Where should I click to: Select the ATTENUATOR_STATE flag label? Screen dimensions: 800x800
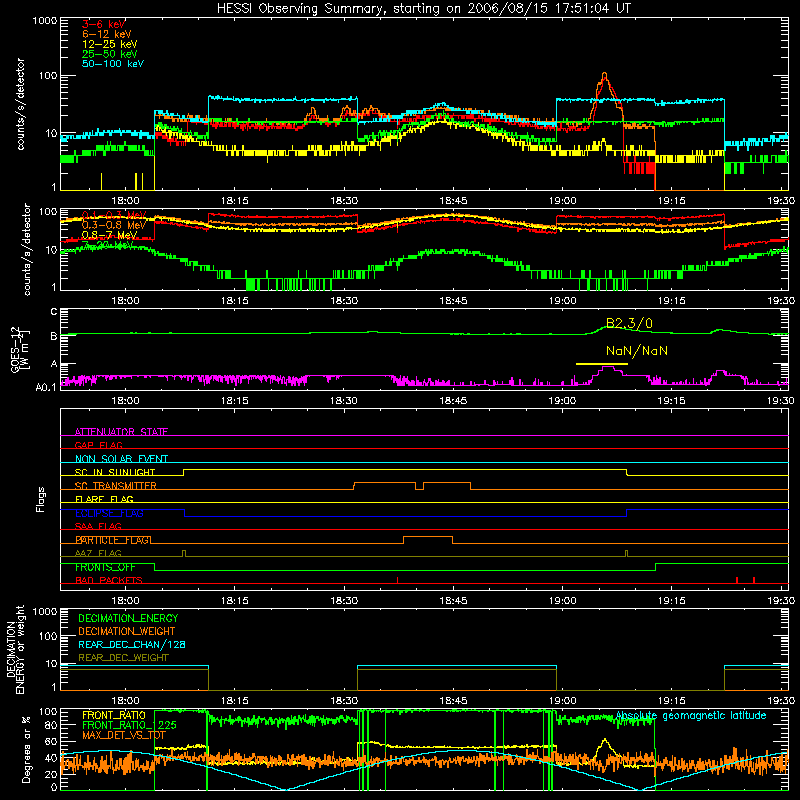121,432
